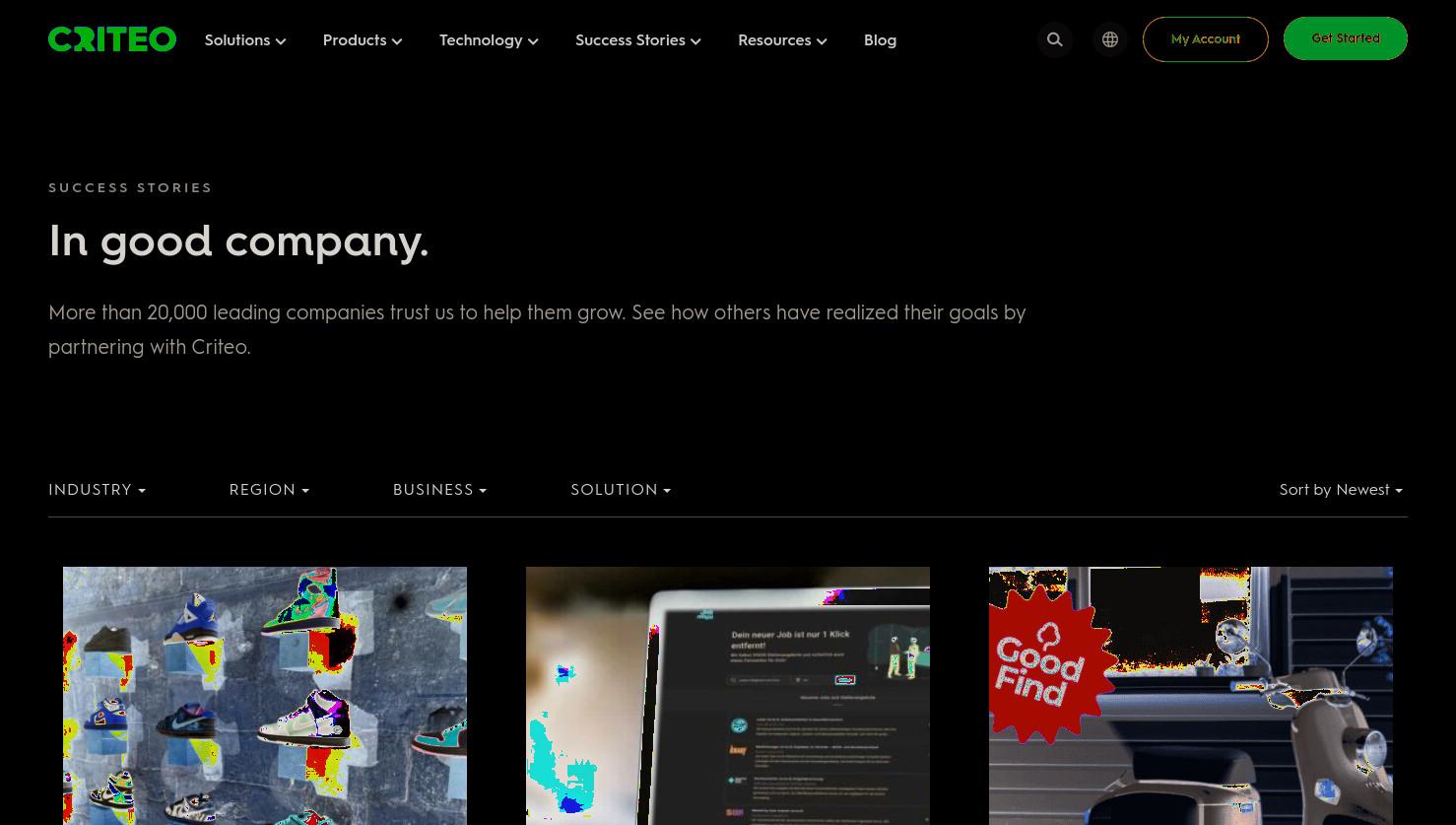Click the Success Stories chevron arrow
Screen dimensions: 1456x825
coord(695,41)
